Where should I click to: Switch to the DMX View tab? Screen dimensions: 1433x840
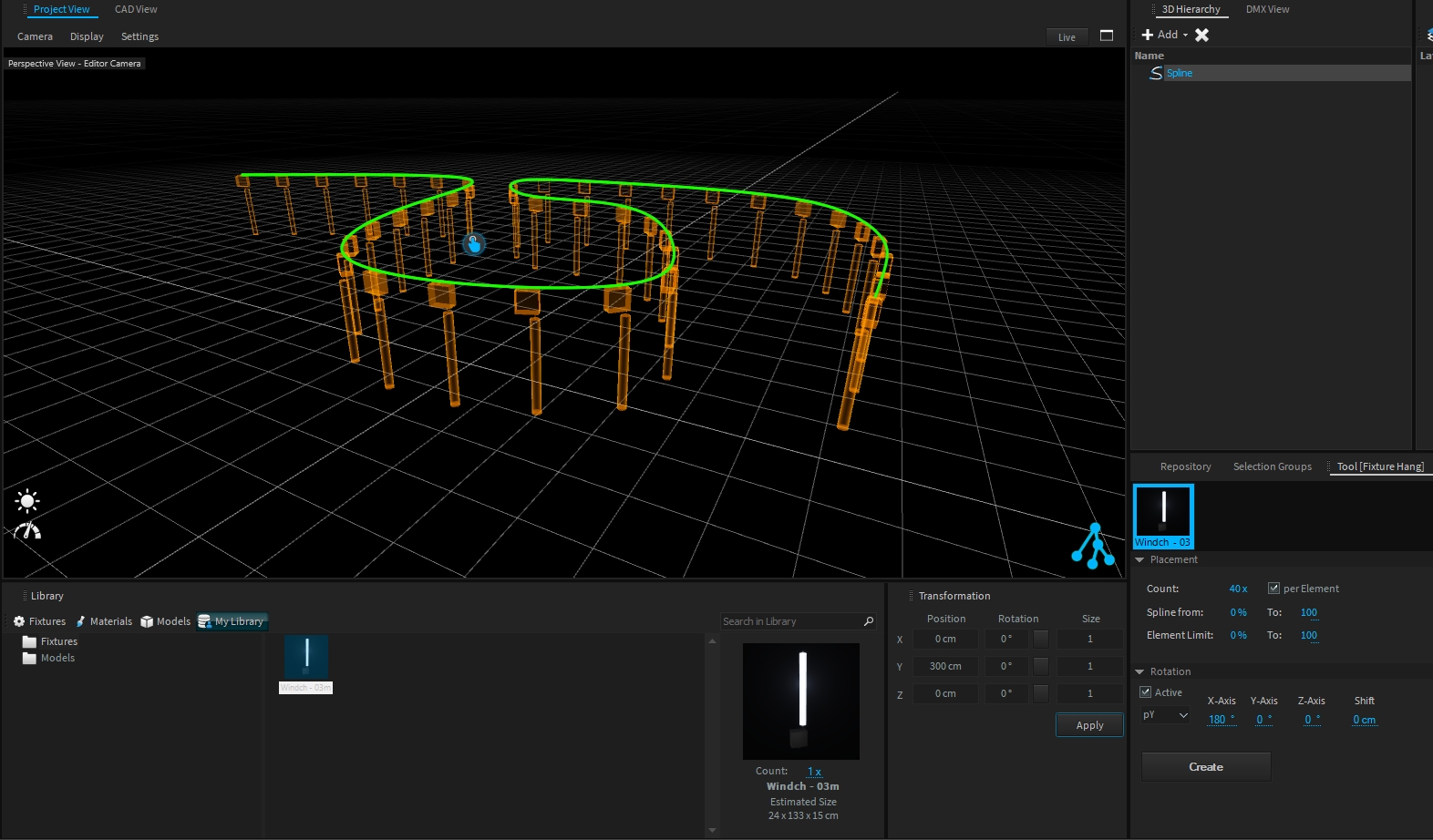[x=1267, y=9]
